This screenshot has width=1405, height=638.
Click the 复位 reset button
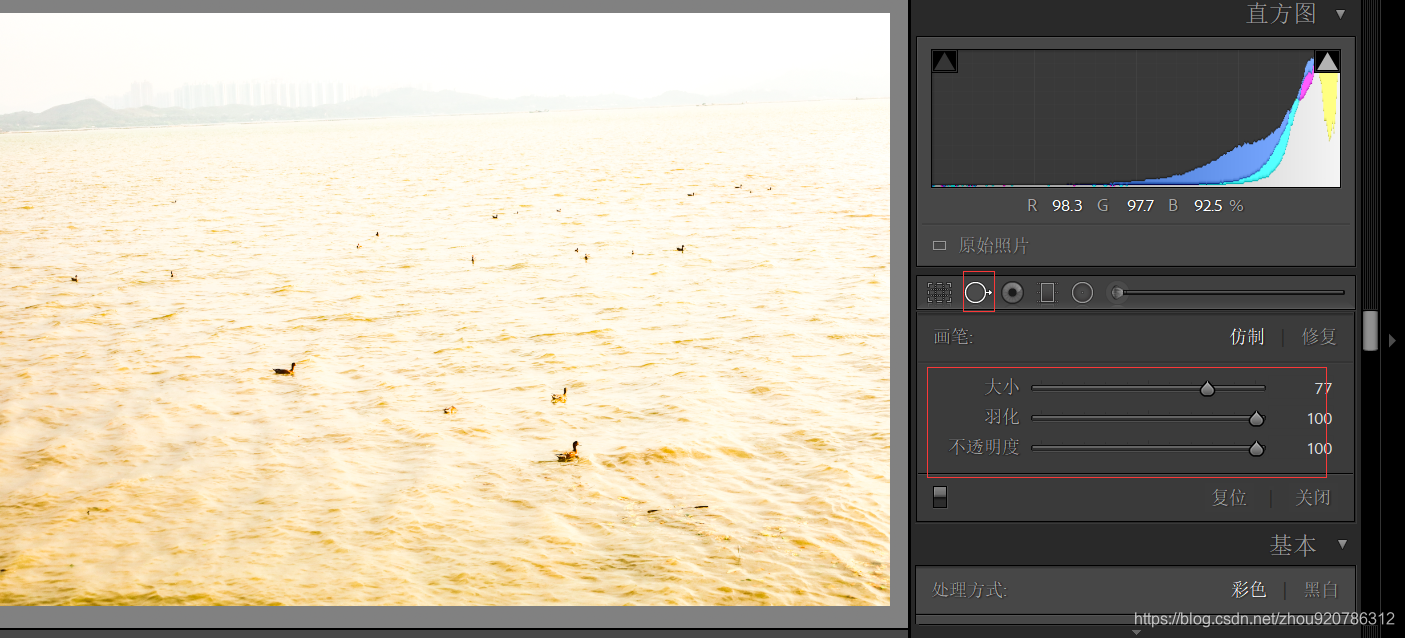click(1229, 497)
